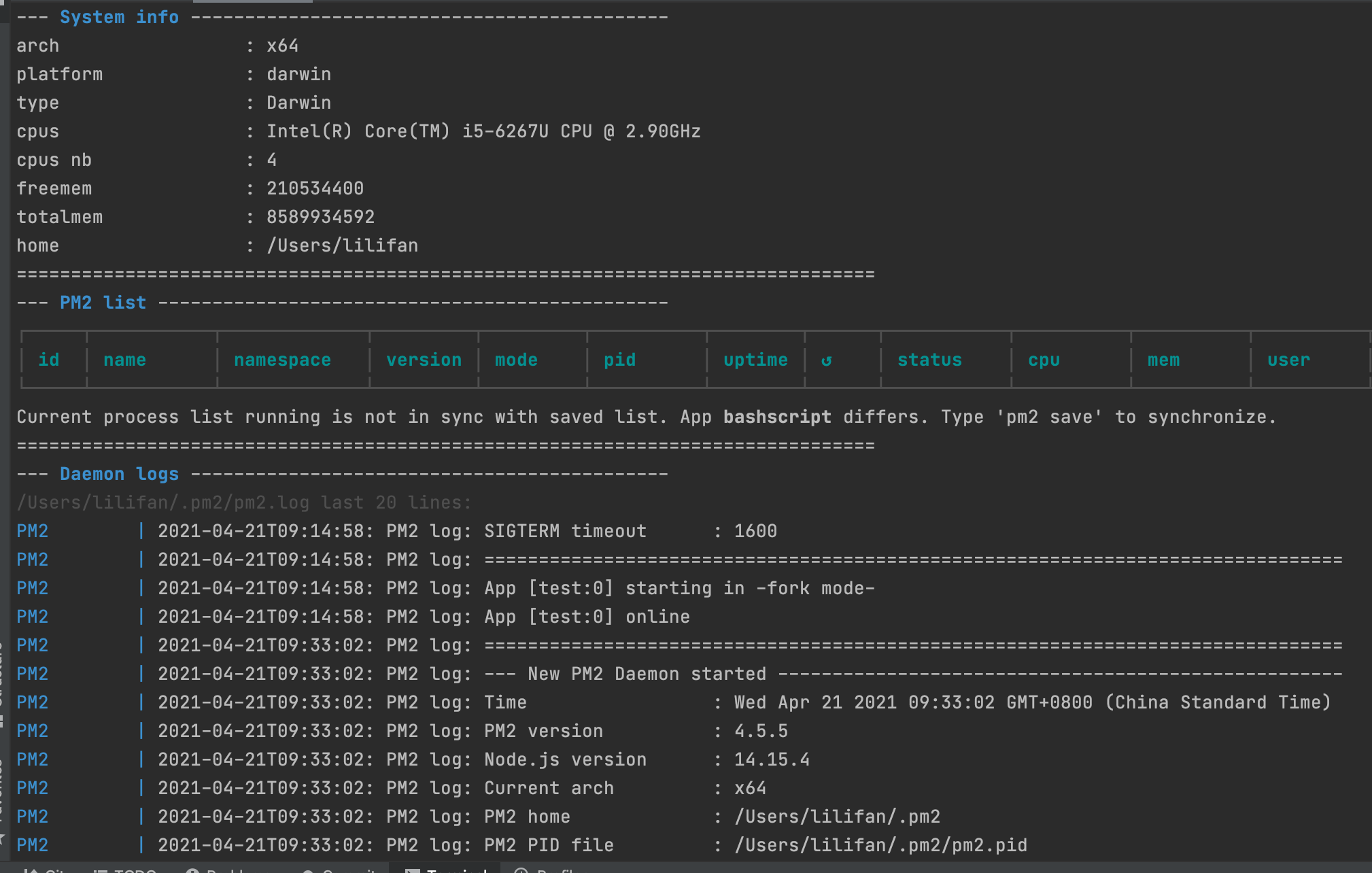Click the 'PM2 list' section heading
Viewport: 1372px width, 873px height.
[103, 303]
